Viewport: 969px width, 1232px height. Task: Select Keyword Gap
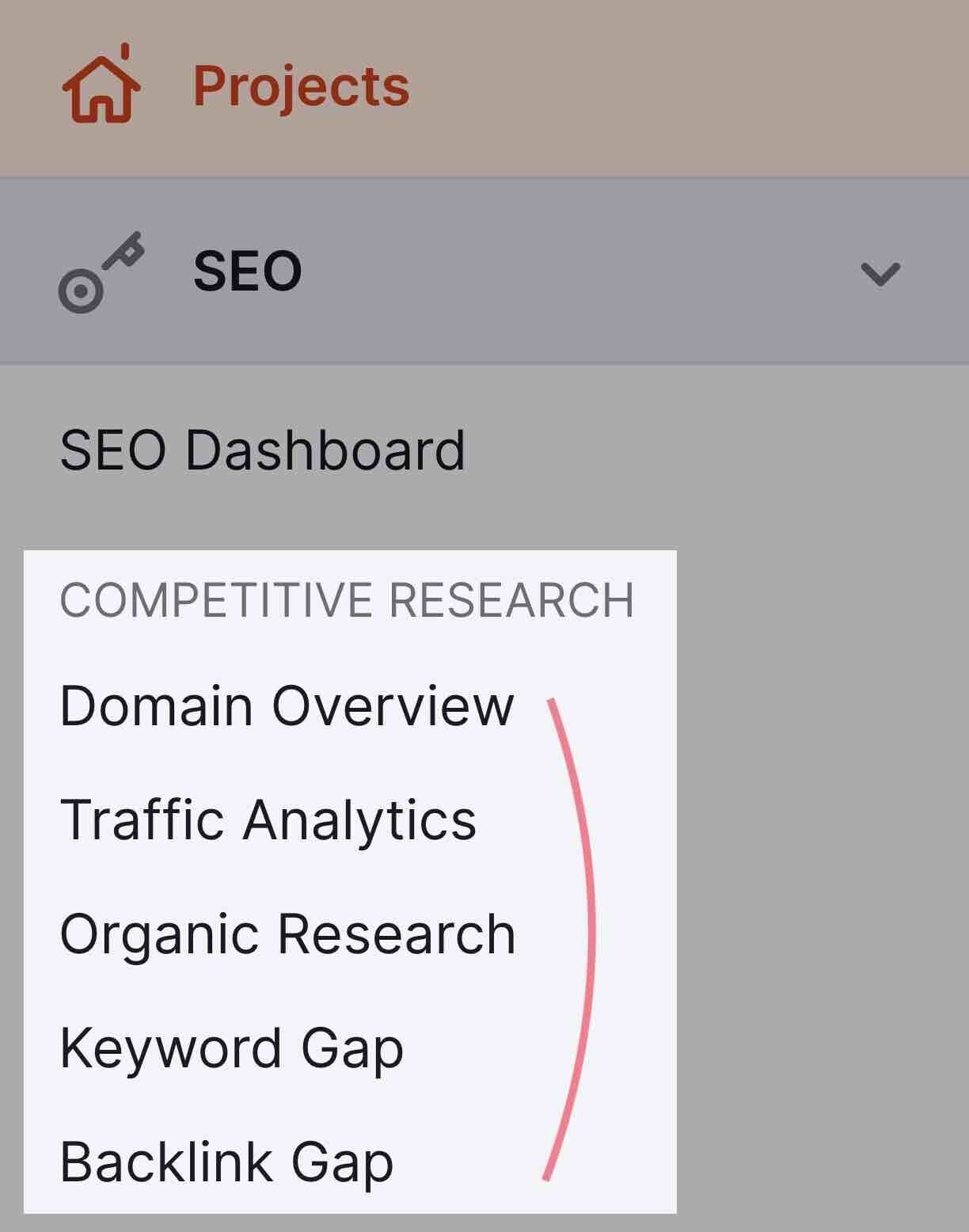(x=232, y=1048)
